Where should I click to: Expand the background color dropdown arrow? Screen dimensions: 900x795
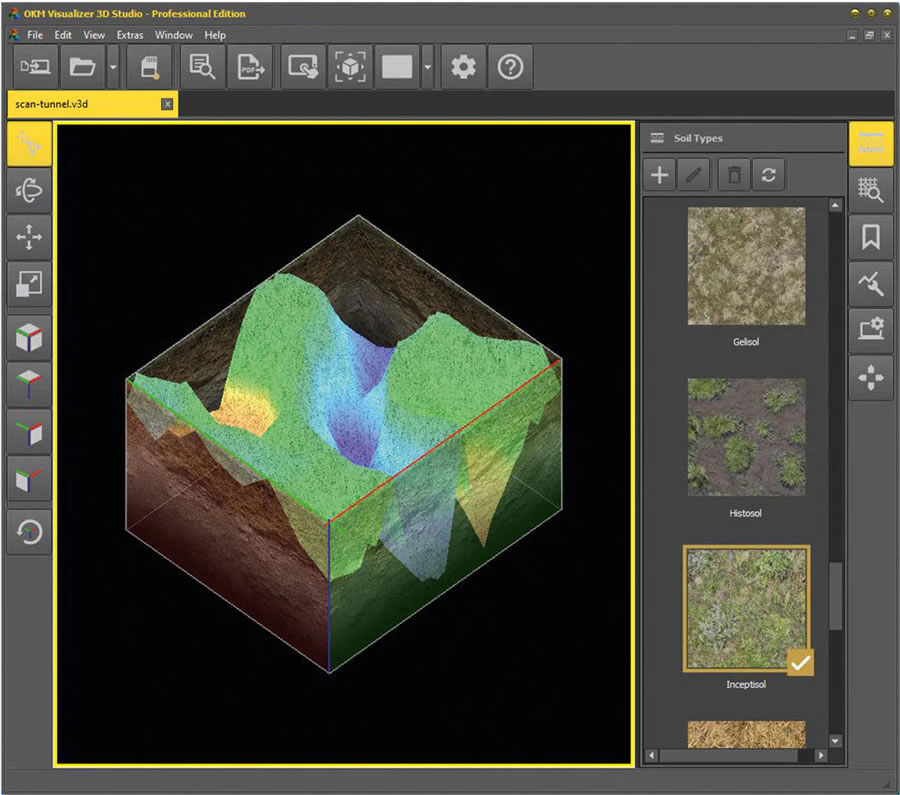pyautogui.click(x=427, y=67)
